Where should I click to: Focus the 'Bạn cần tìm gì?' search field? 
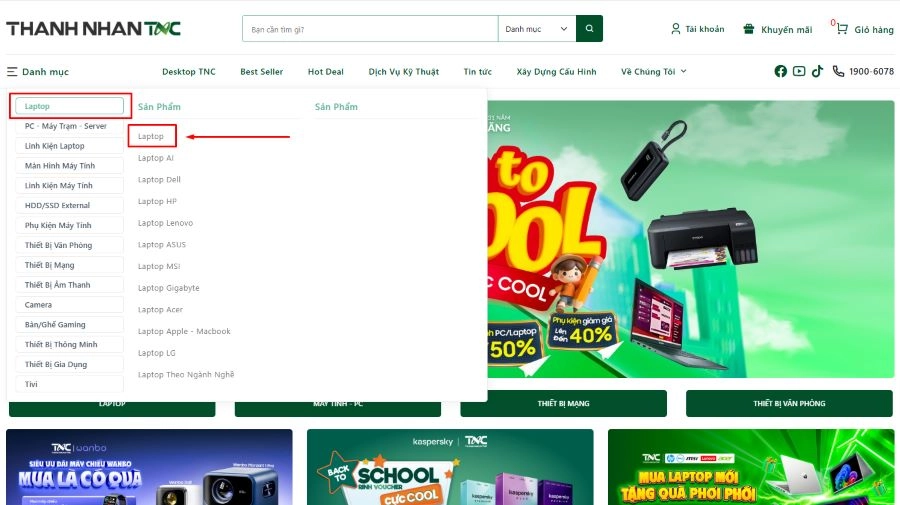coord(370,29)
